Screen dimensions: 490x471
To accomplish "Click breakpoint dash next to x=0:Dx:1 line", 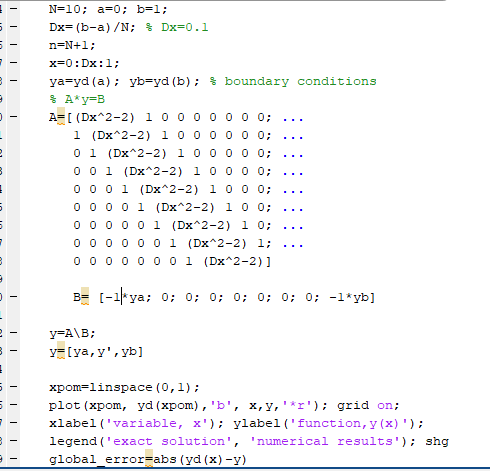I will [x=13, y=63].
